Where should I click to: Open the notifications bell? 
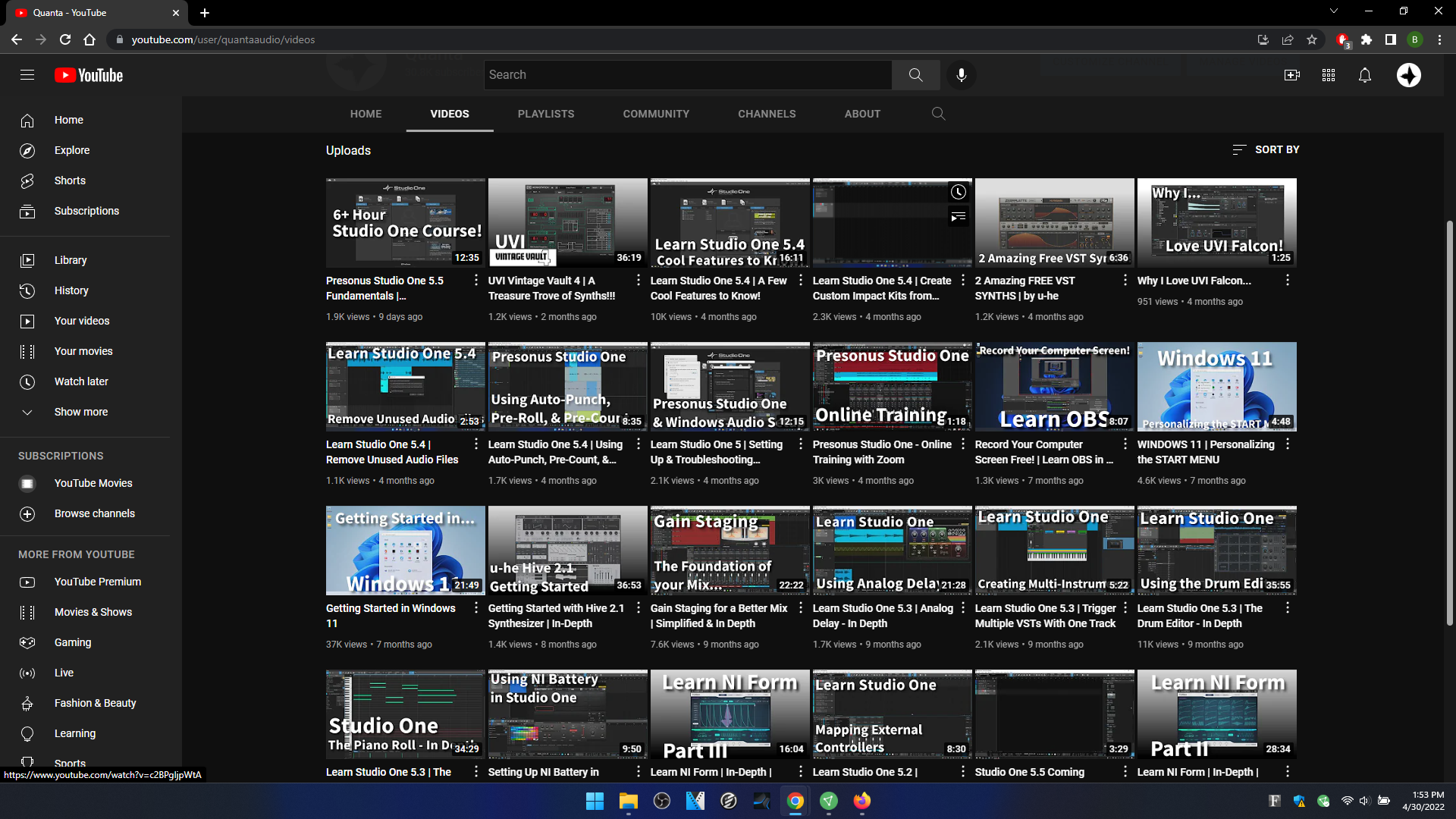point(1364,75)
